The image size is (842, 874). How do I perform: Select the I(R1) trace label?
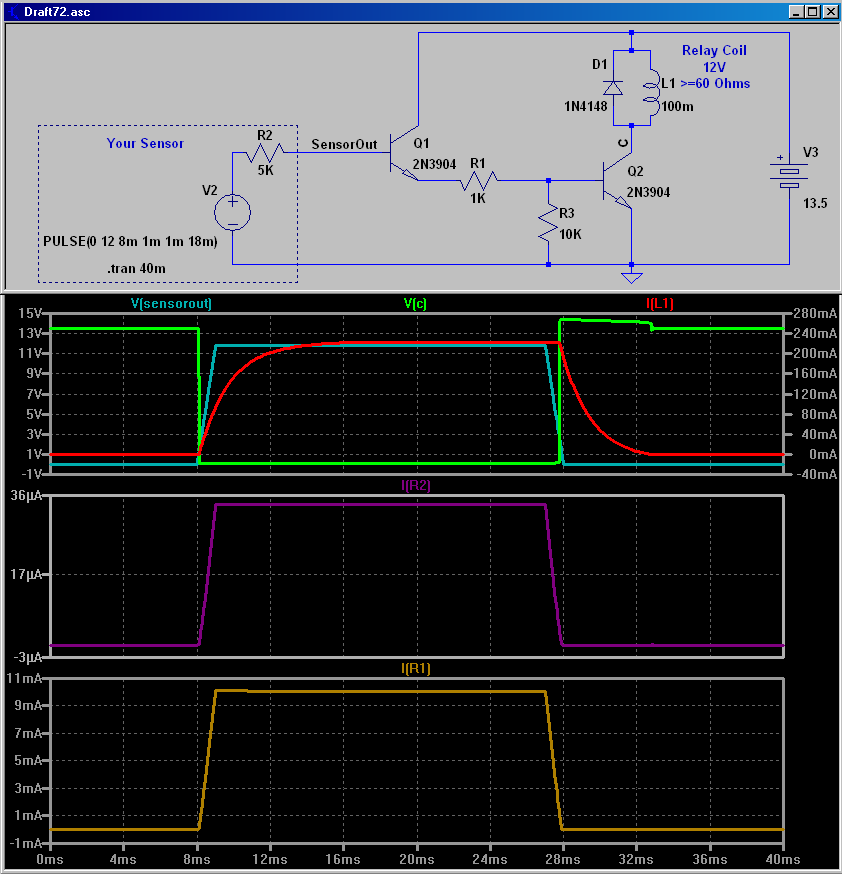point(416,668)
